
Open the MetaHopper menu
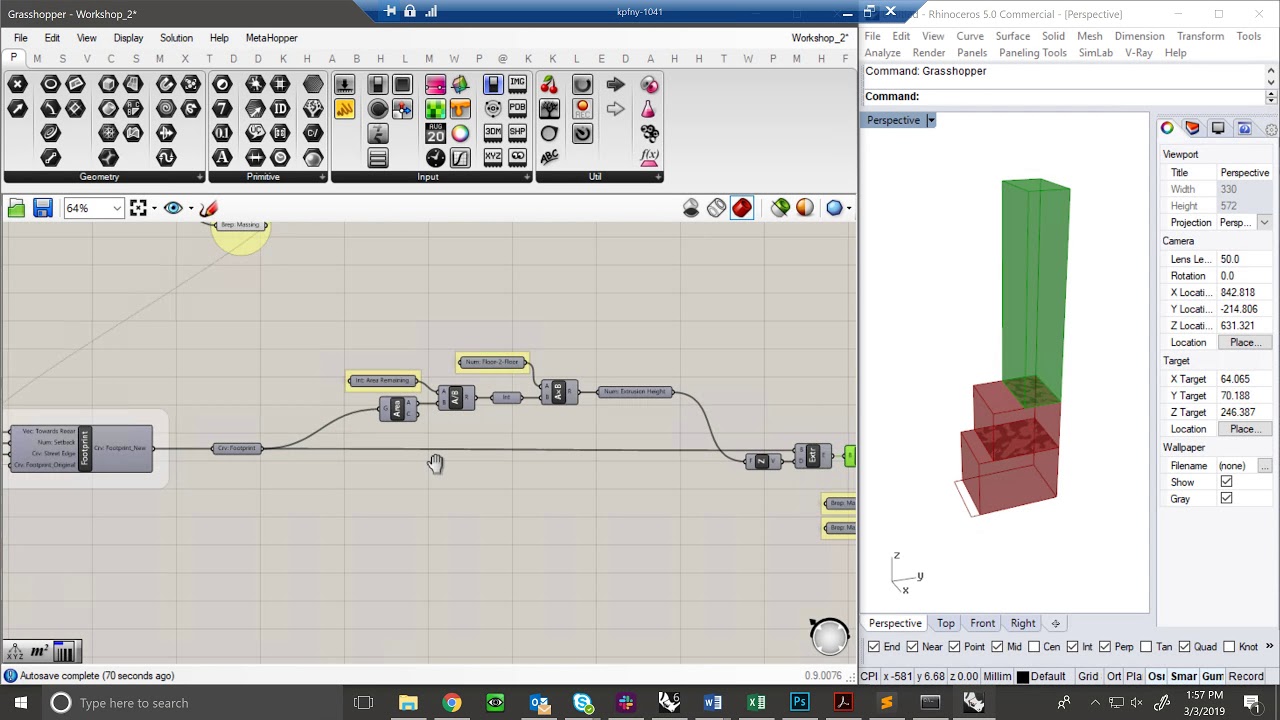coord(271,38)
